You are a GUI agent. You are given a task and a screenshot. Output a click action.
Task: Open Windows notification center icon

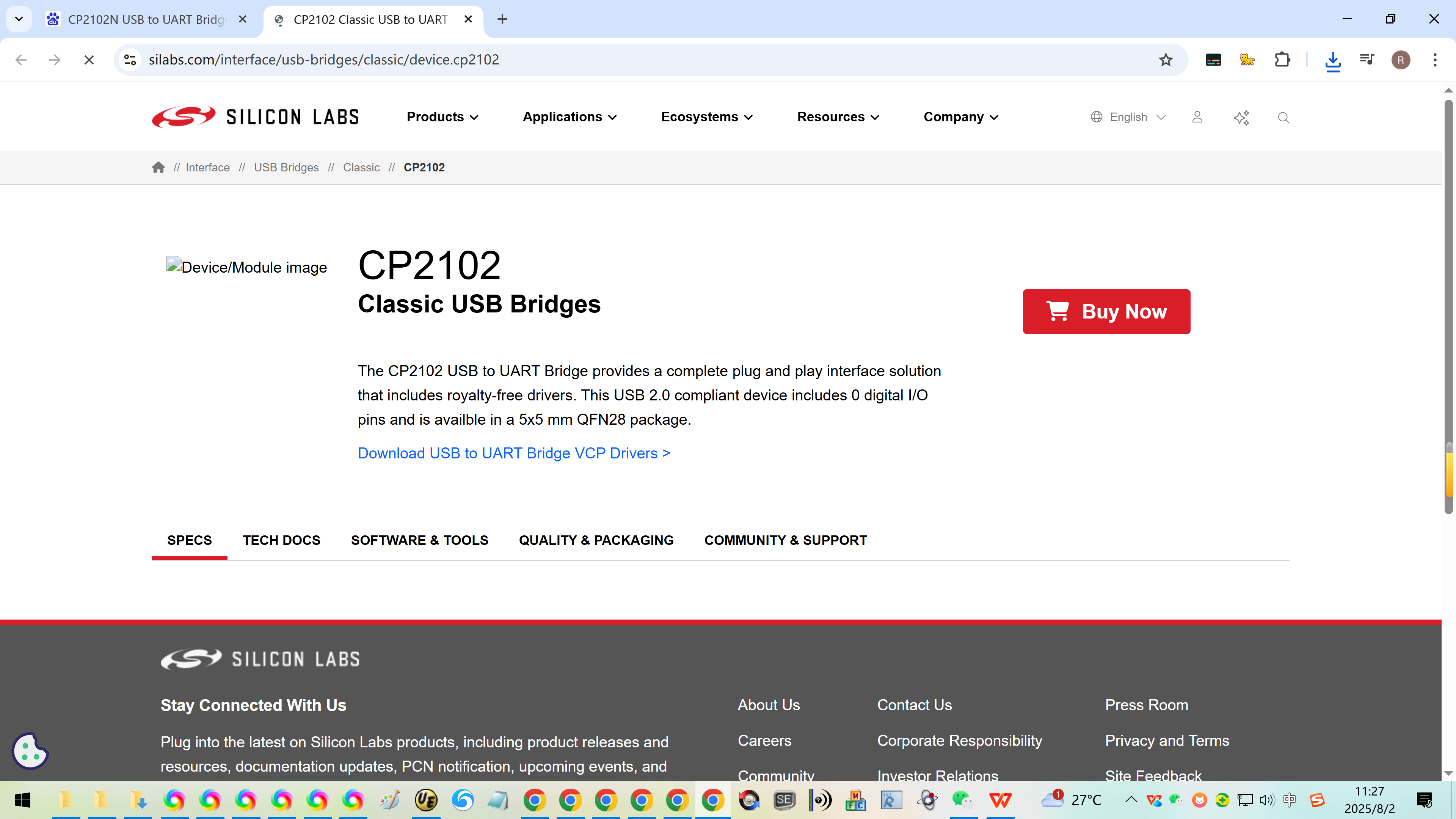tap(1424, 800)
